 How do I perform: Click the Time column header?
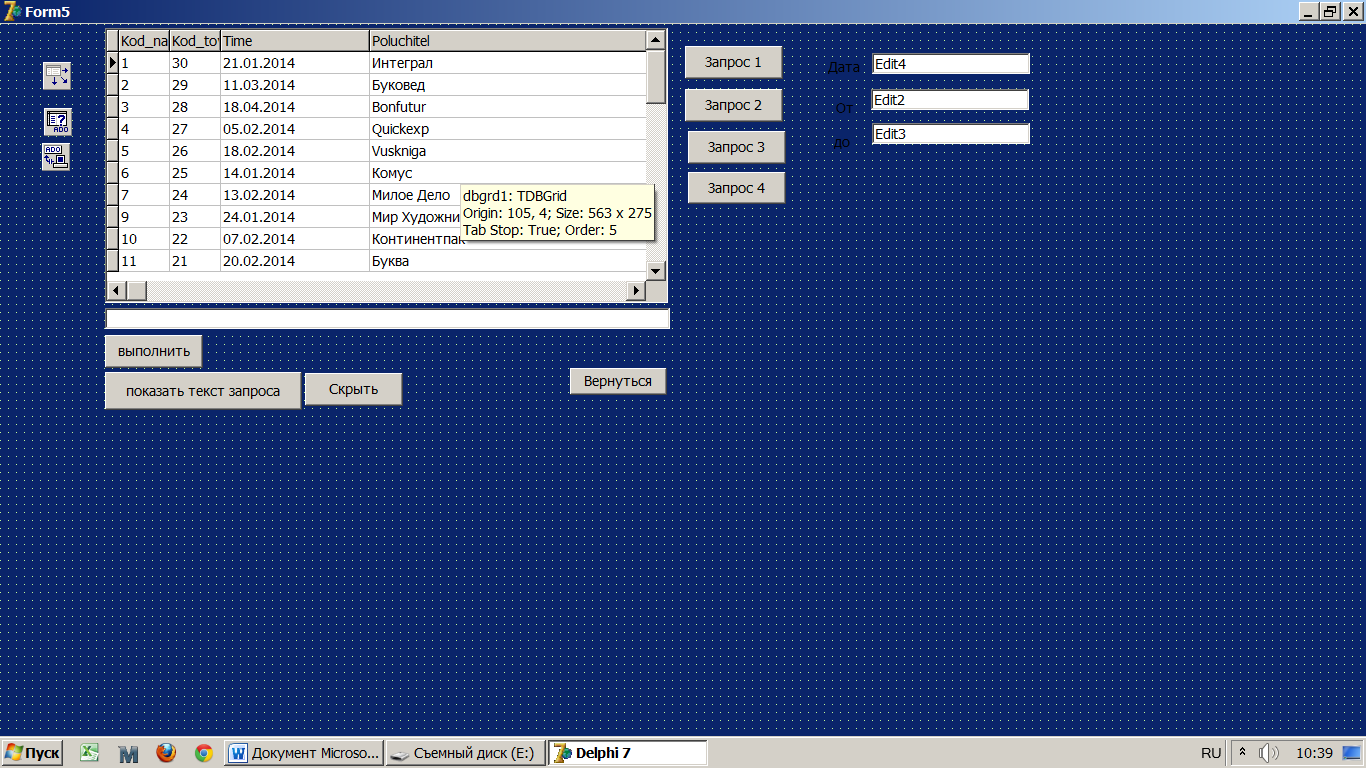coord(295,41)
